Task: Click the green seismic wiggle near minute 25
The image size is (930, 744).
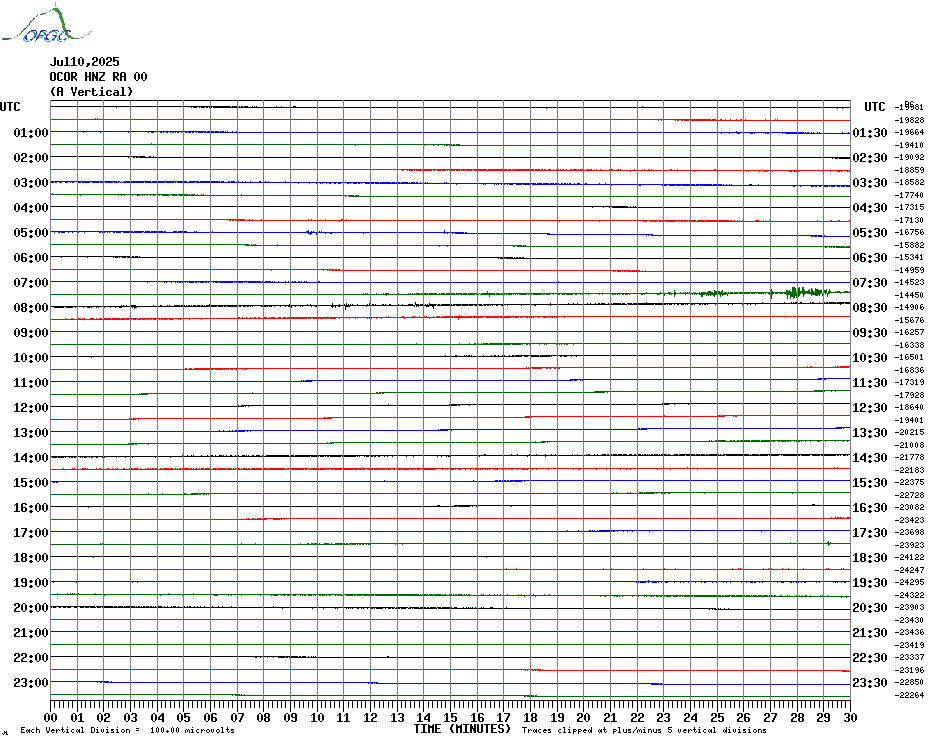Action: click(x=714, y=293)
